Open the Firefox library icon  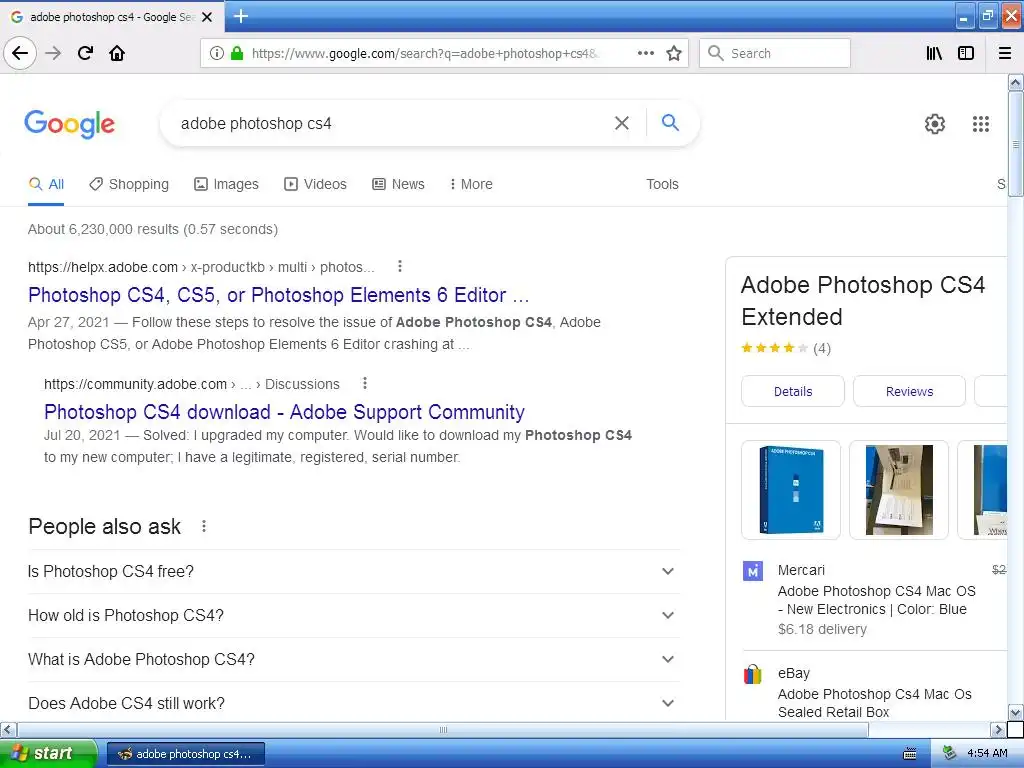coord(934,53)
